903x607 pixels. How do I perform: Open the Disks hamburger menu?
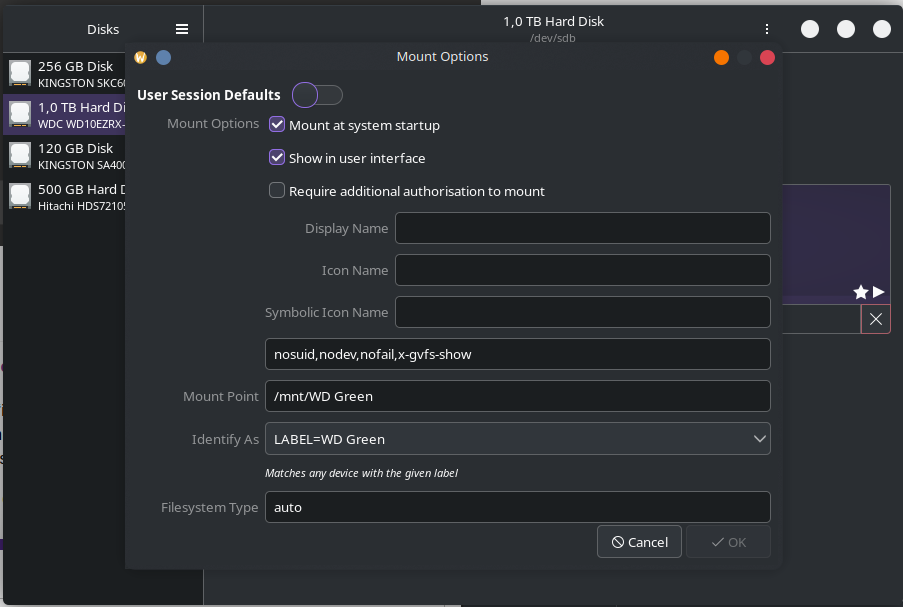(x=181, y=29)
